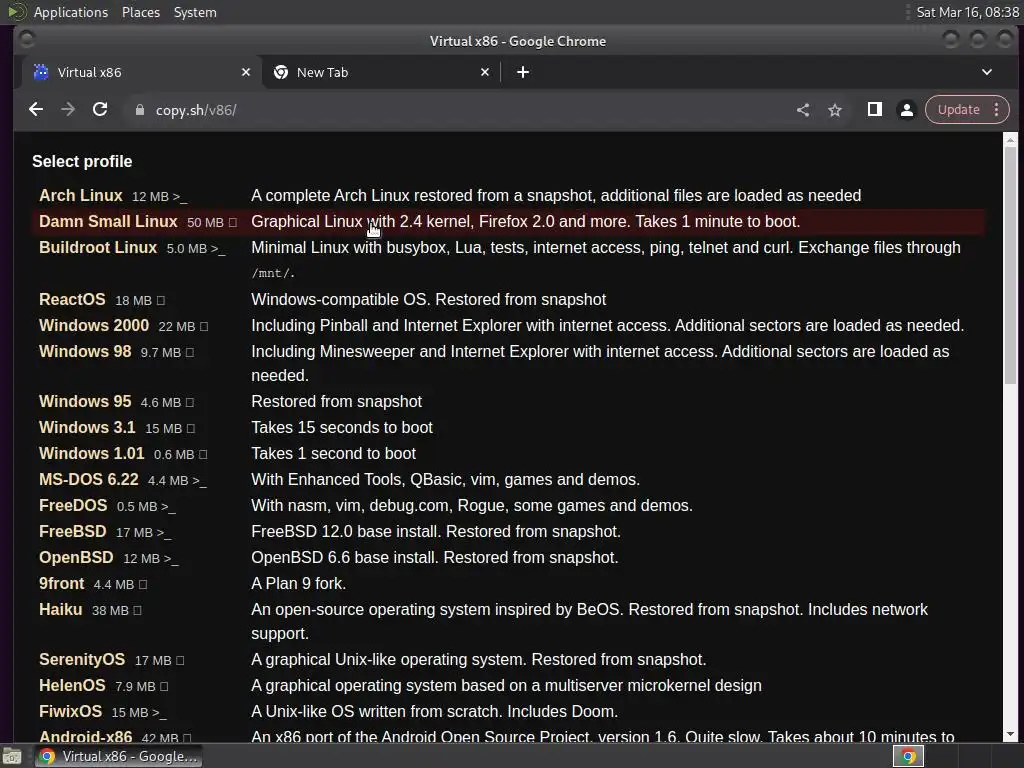The image size is (1024, 768).
Task: Open the Places menu
Action: tap(140, 12)
